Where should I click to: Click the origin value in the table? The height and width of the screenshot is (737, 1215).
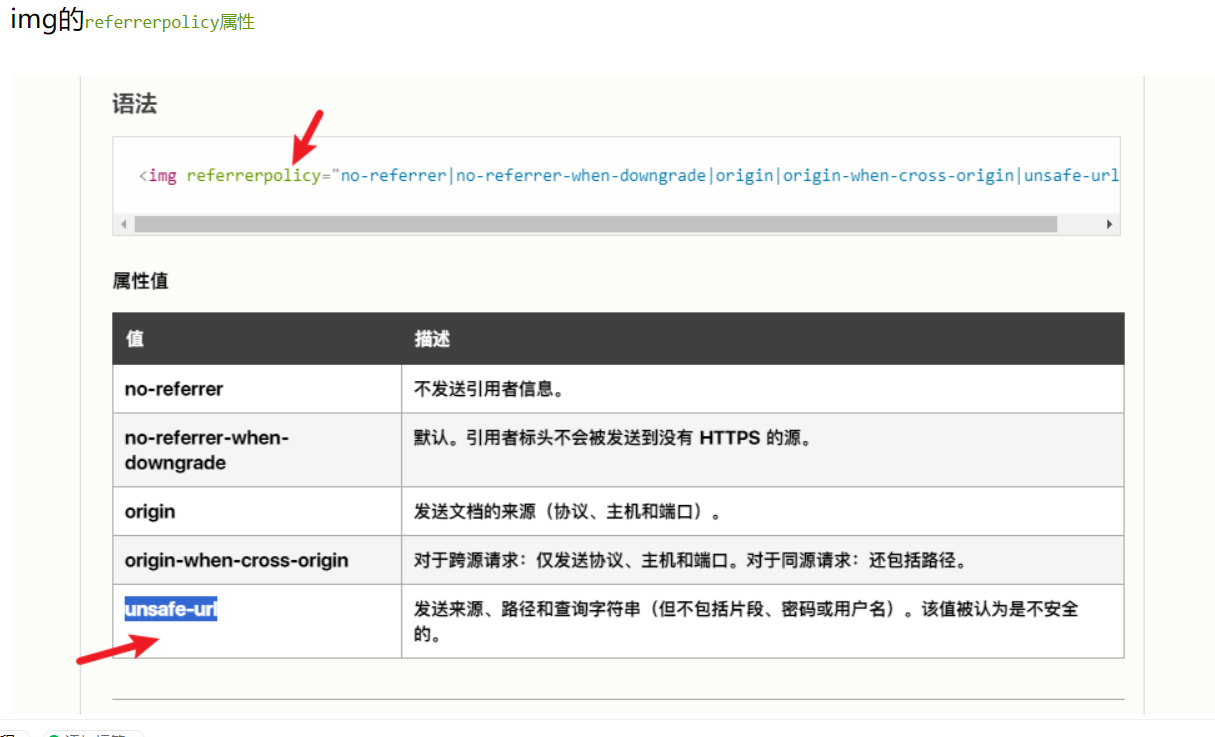(x=150, y=511)
